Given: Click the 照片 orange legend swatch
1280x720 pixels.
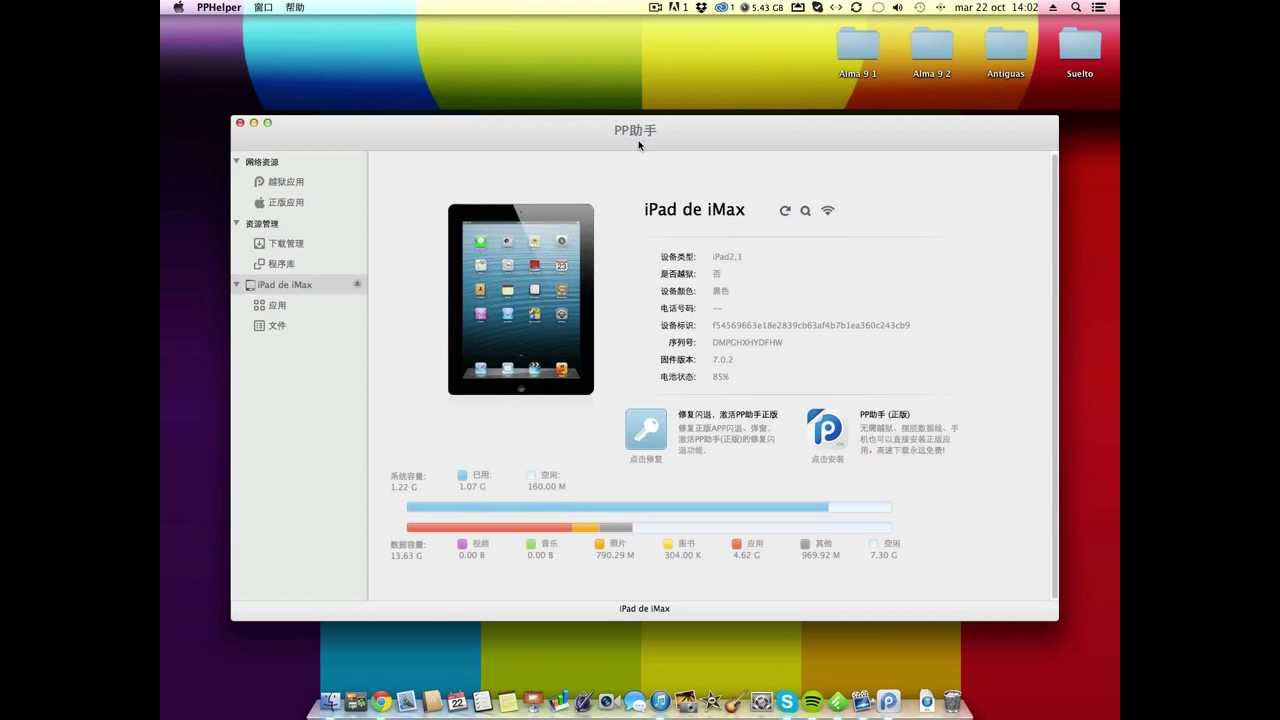Looking at the screenshot, I should tap(599, 544).
